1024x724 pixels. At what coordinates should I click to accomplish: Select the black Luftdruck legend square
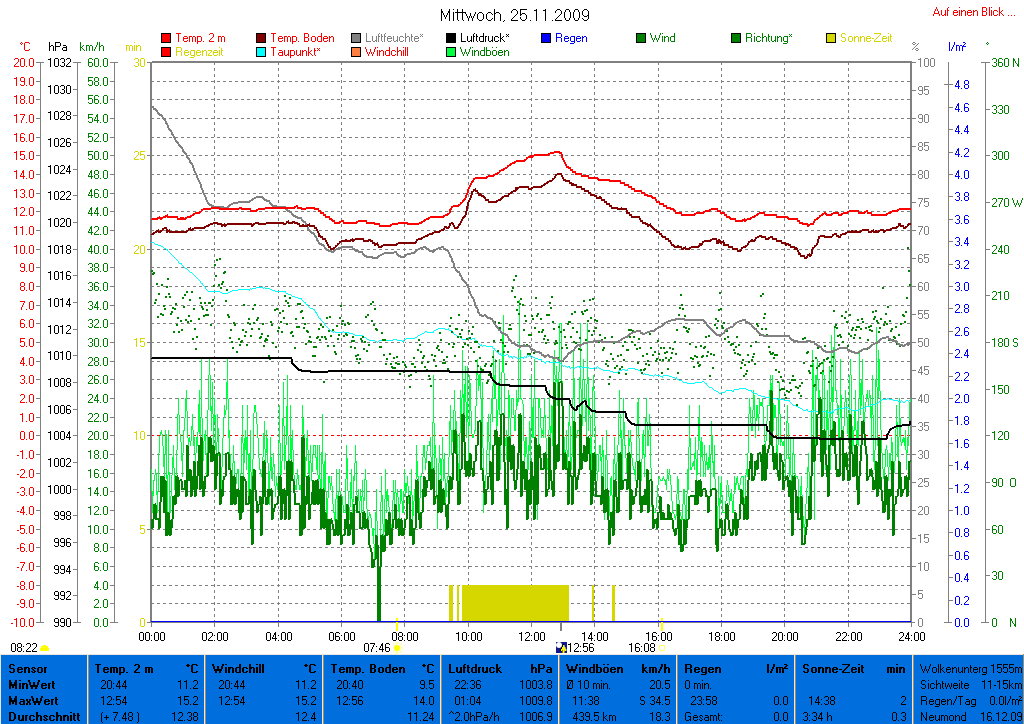(x=452, y=38)
